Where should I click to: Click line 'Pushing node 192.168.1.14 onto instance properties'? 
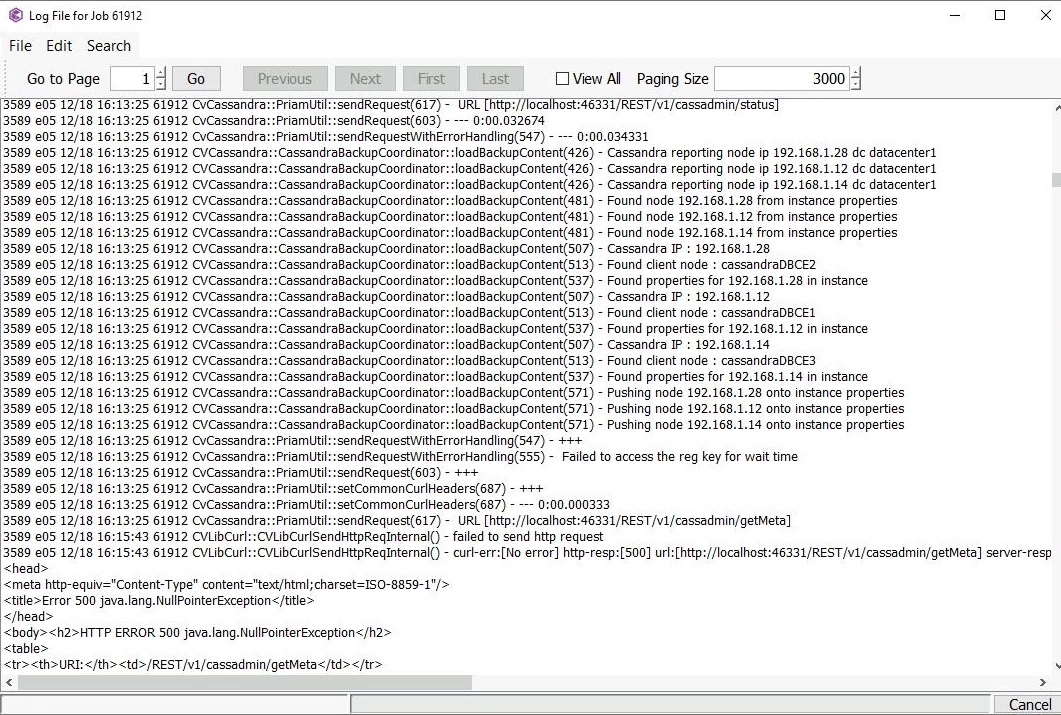click(x=453, y=425)
